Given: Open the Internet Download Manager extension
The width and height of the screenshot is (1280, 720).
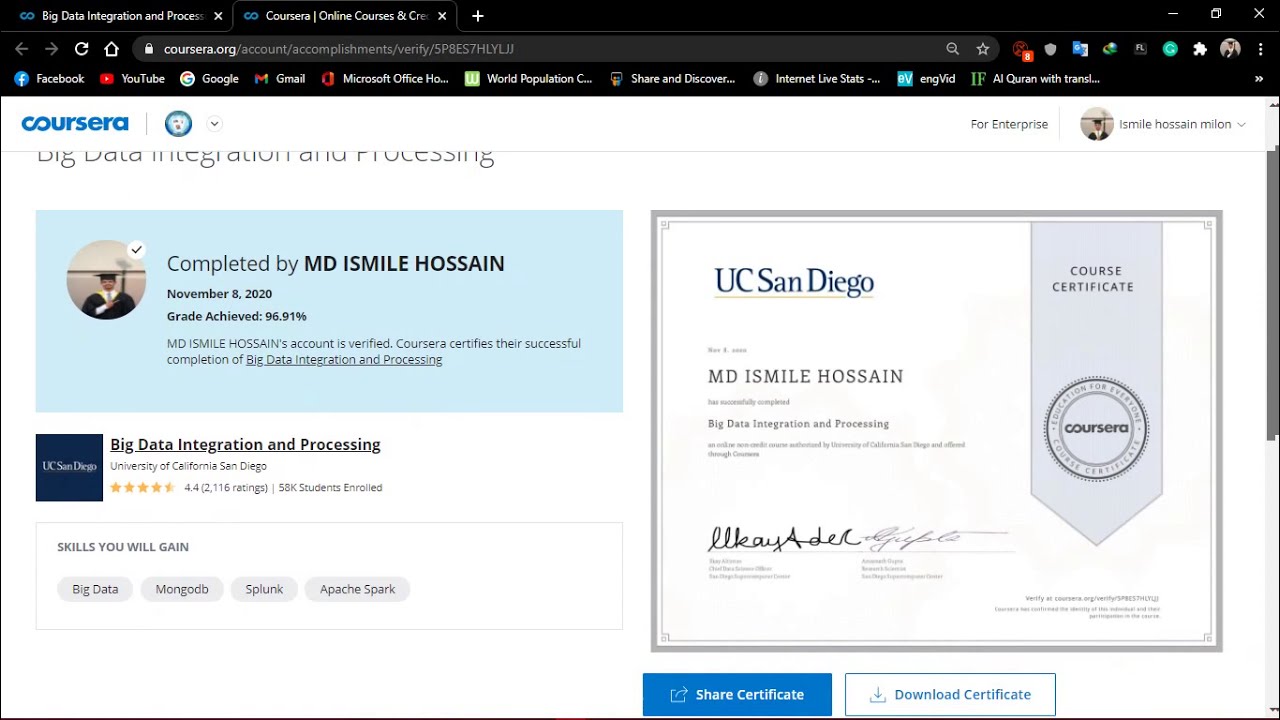Looking at the screenshot, I should coord(1110,48).
